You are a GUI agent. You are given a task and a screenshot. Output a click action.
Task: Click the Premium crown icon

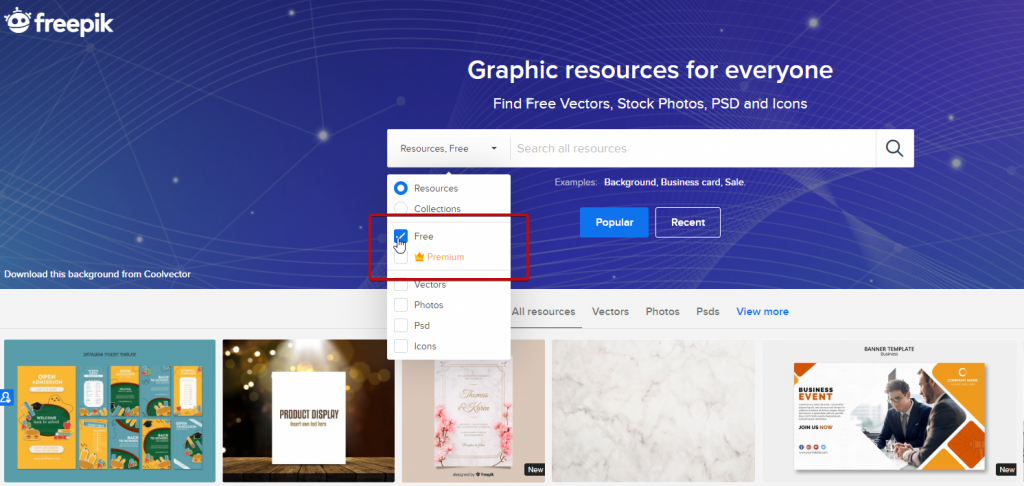[420, 257]
